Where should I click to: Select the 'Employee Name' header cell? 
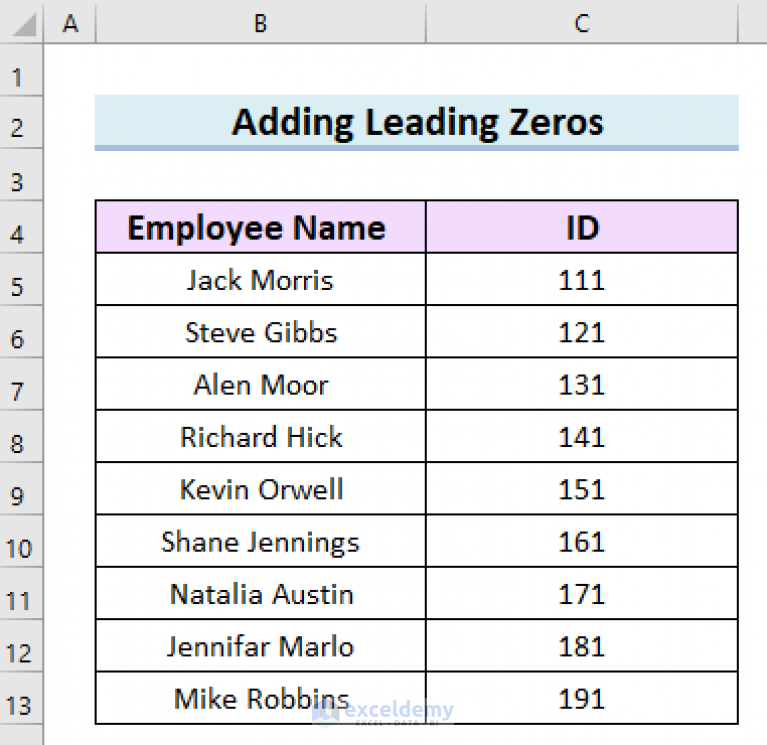(x=261, y=227)
